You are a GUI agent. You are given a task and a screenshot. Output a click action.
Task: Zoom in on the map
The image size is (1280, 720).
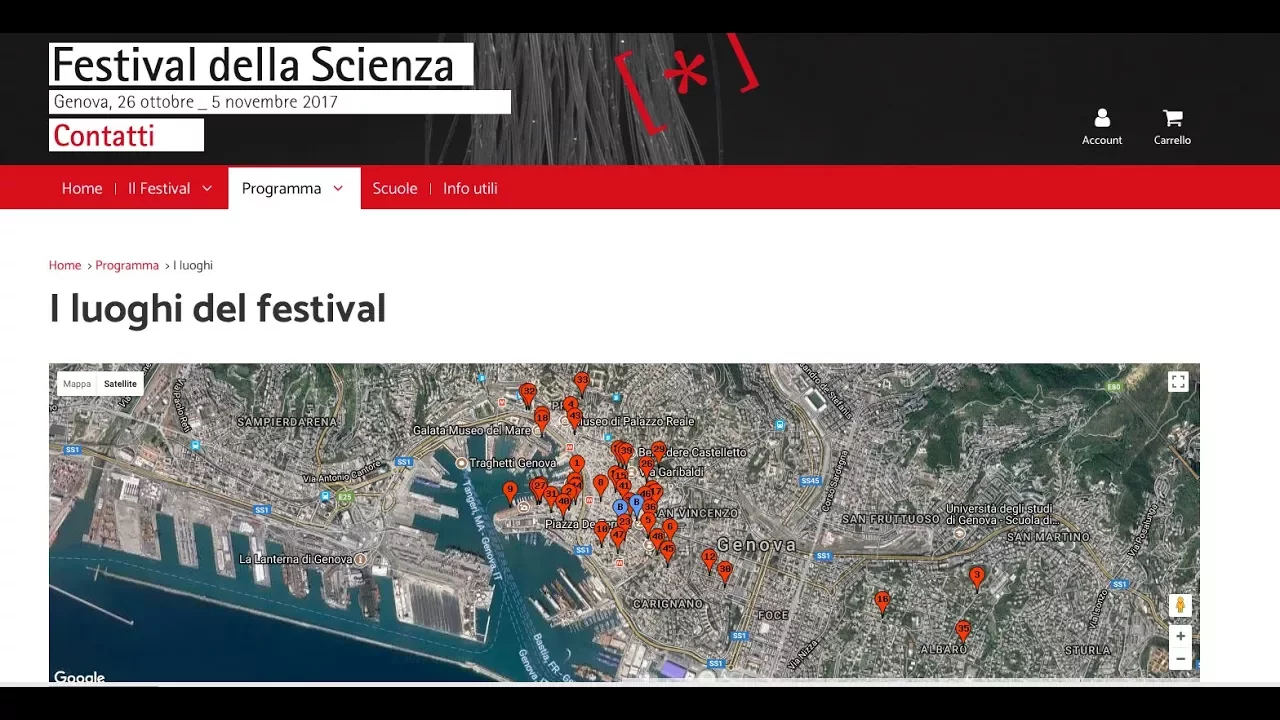pos(1180,636)
